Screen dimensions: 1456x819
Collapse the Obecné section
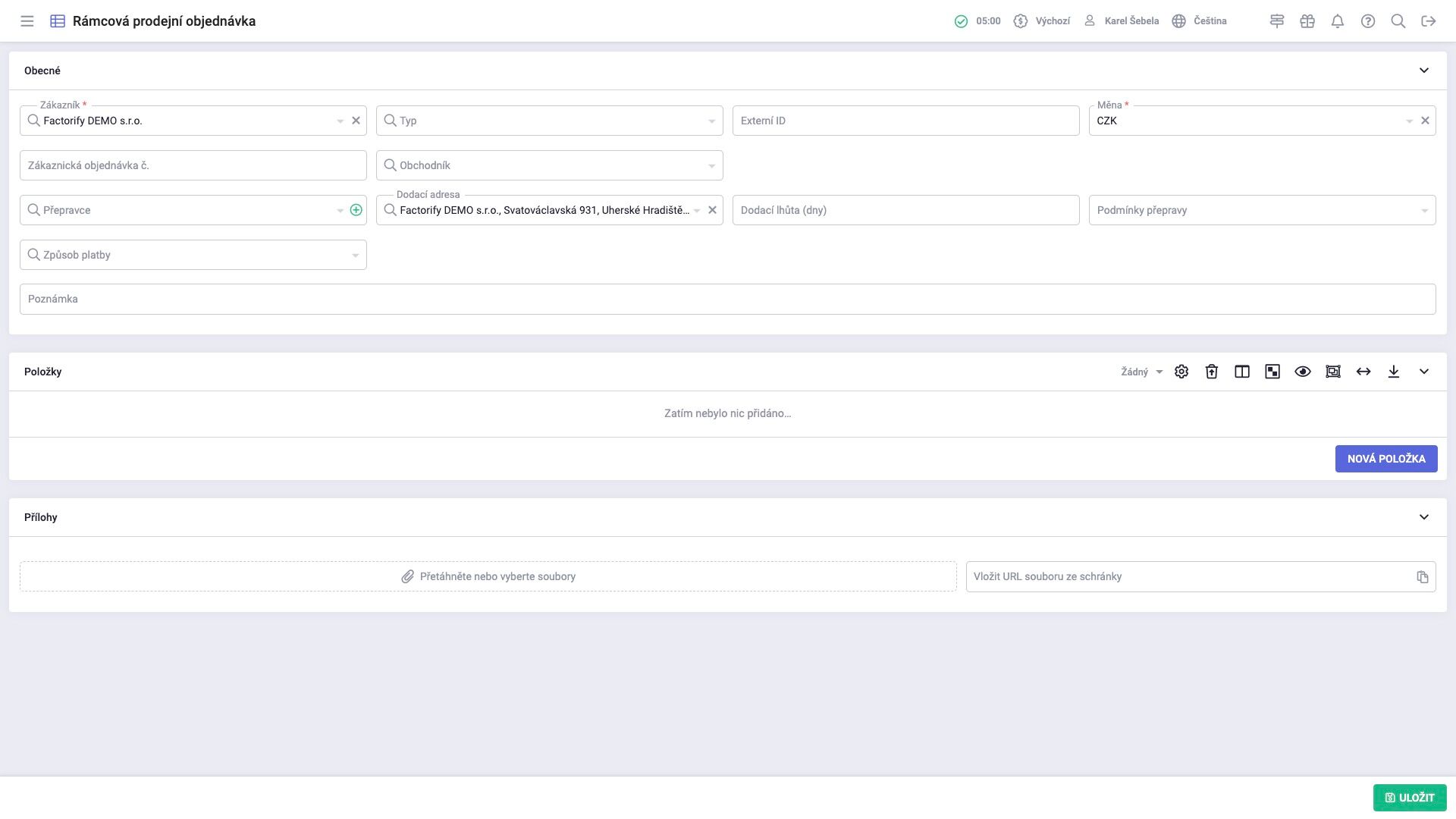coord(1423,71)
